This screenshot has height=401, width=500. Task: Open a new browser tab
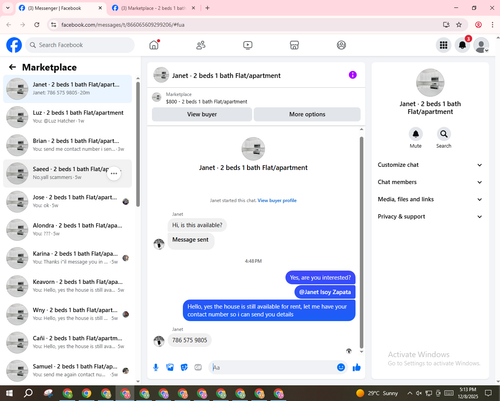point(207,8)
